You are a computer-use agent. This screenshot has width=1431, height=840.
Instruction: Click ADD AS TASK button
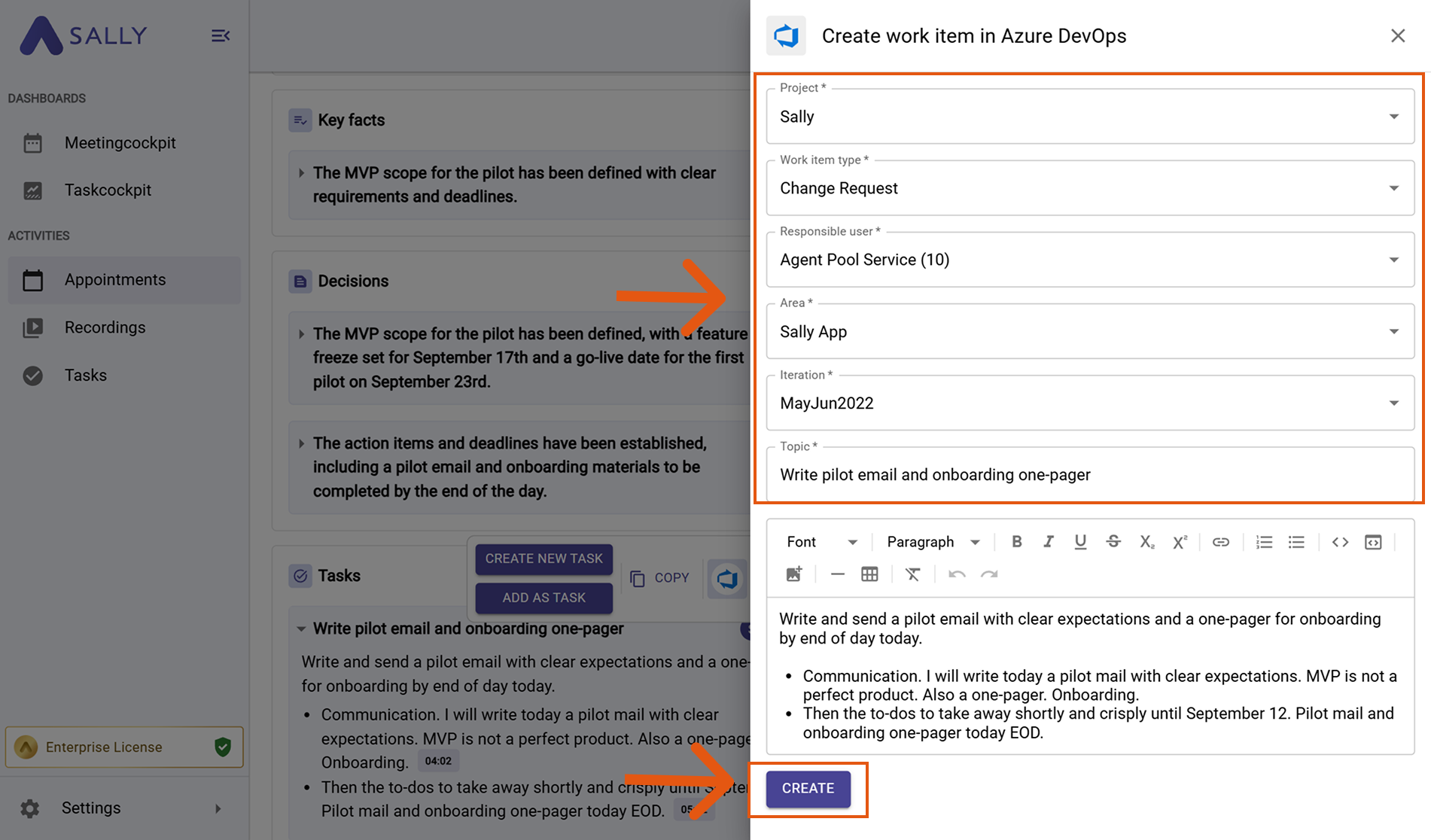[x=543, y=598]
